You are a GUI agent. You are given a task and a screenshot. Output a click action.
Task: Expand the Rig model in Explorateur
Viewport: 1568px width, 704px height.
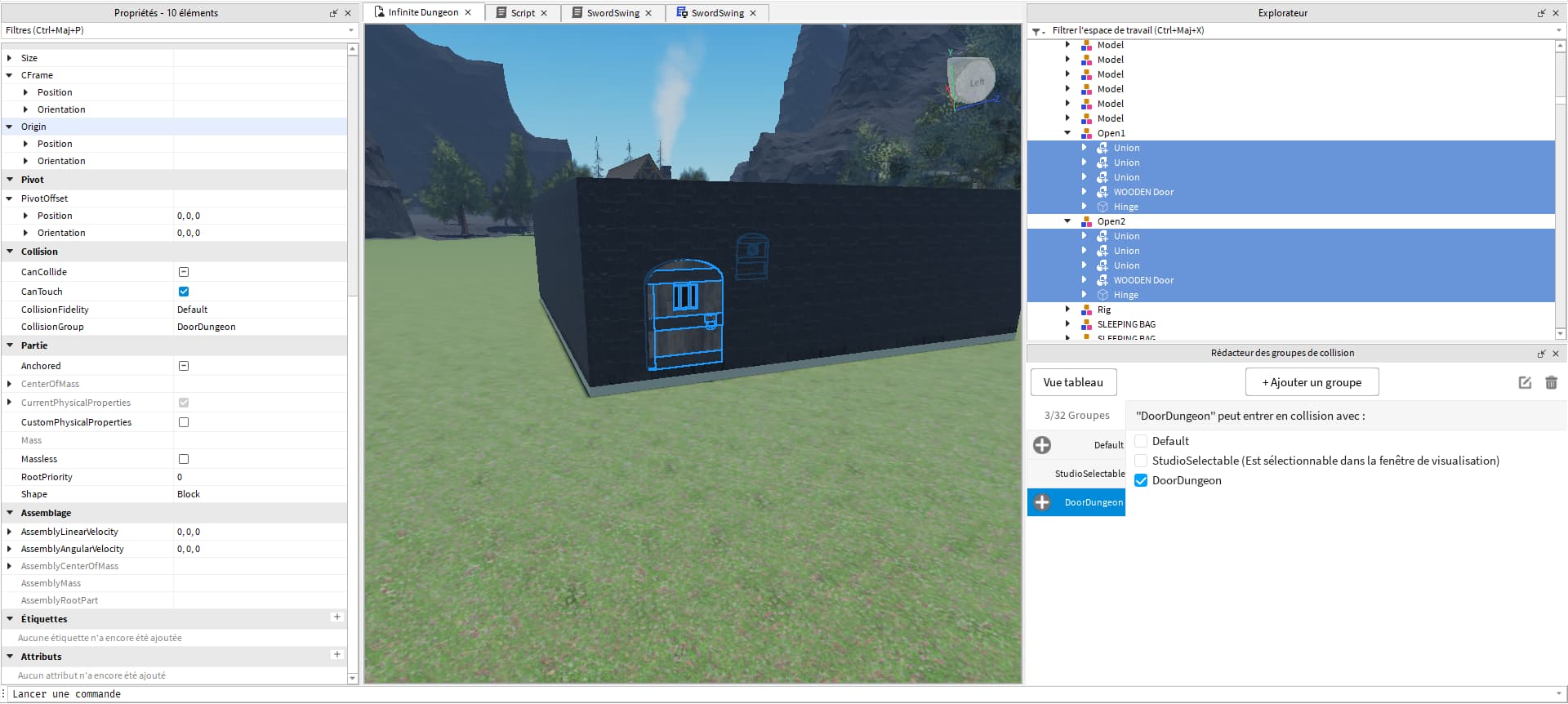[1067, 310]
